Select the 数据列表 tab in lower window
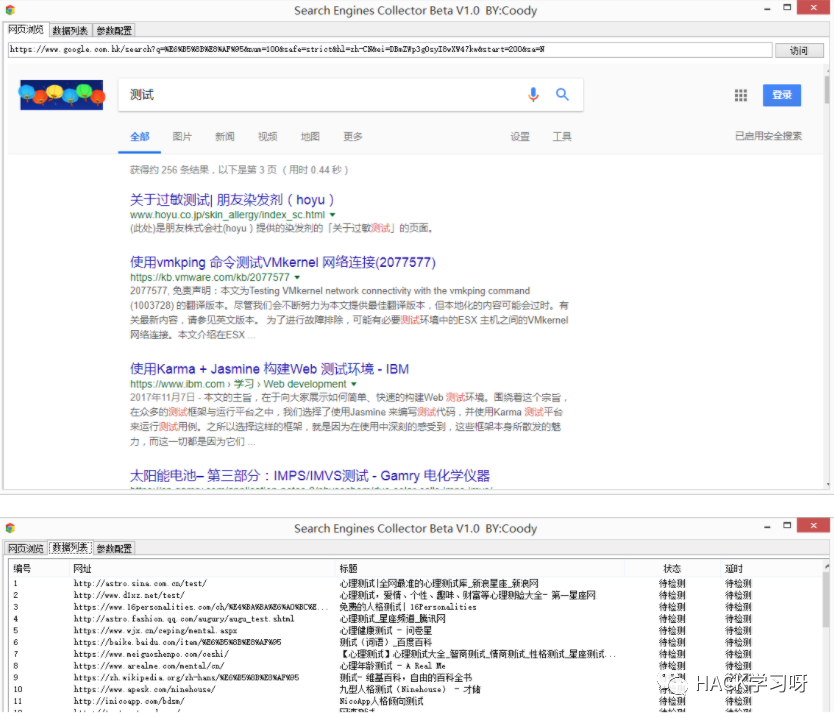834x719 pixels. (x=70, y=548)
